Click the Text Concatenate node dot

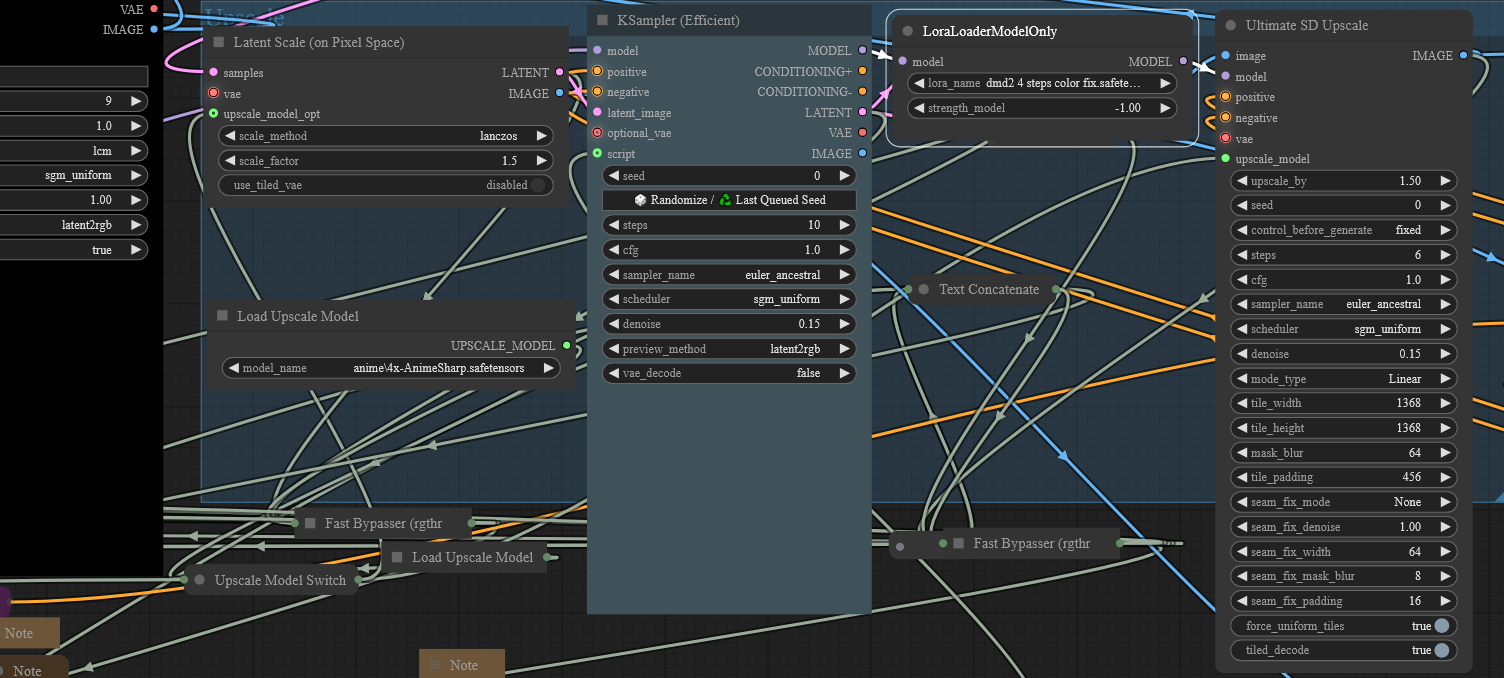(x=925, y=289)
